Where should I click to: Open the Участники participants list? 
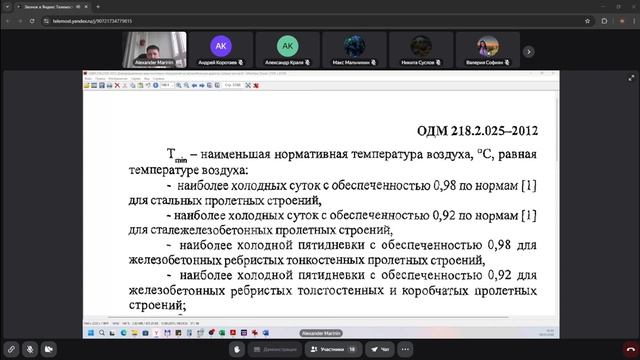tap(333, 349)
